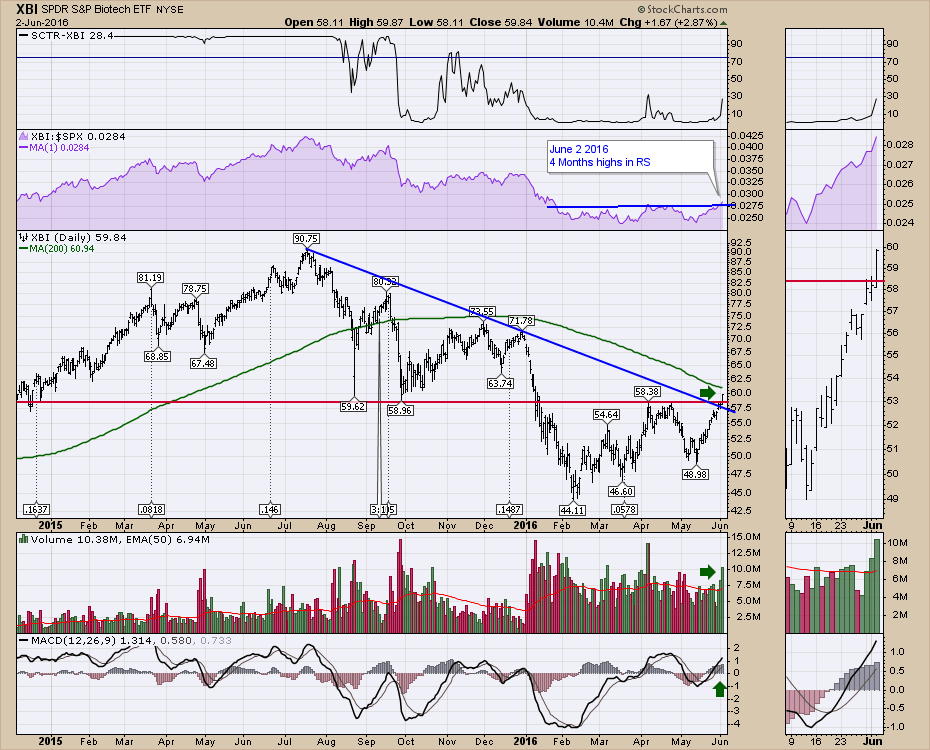
Task: Click the XBI:$SPX 0.0284 legend label
Action: (72, 136)
